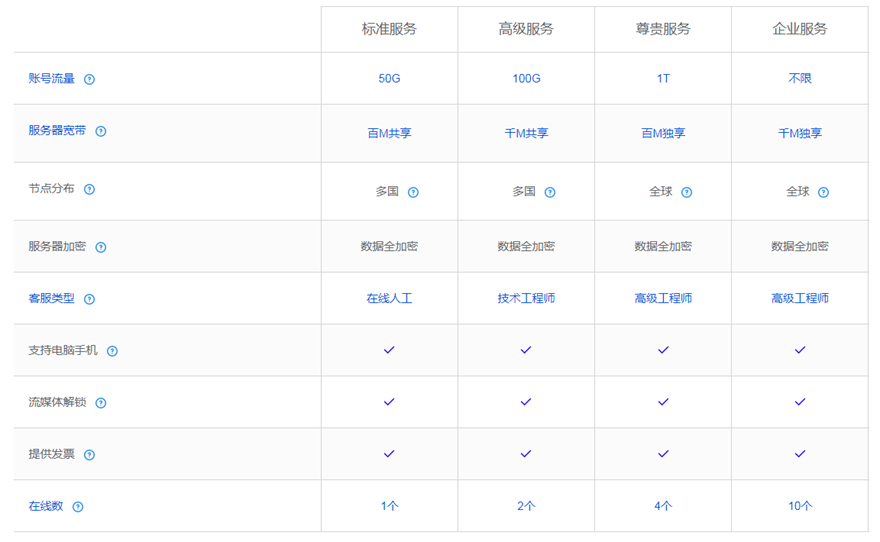Click 流媒体解锁 checkmark under 尊贵服务
Viewport: 880px width, 542px height.
pyautogui.click(x=663, y=402)
